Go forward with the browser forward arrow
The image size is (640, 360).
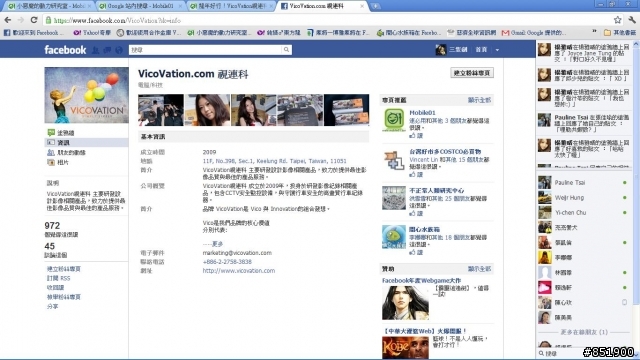click(20, 20)
